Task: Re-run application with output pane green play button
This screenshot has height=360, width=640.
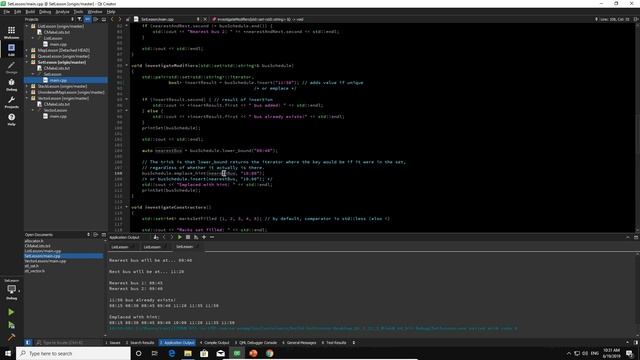Action: pos(180,237)
